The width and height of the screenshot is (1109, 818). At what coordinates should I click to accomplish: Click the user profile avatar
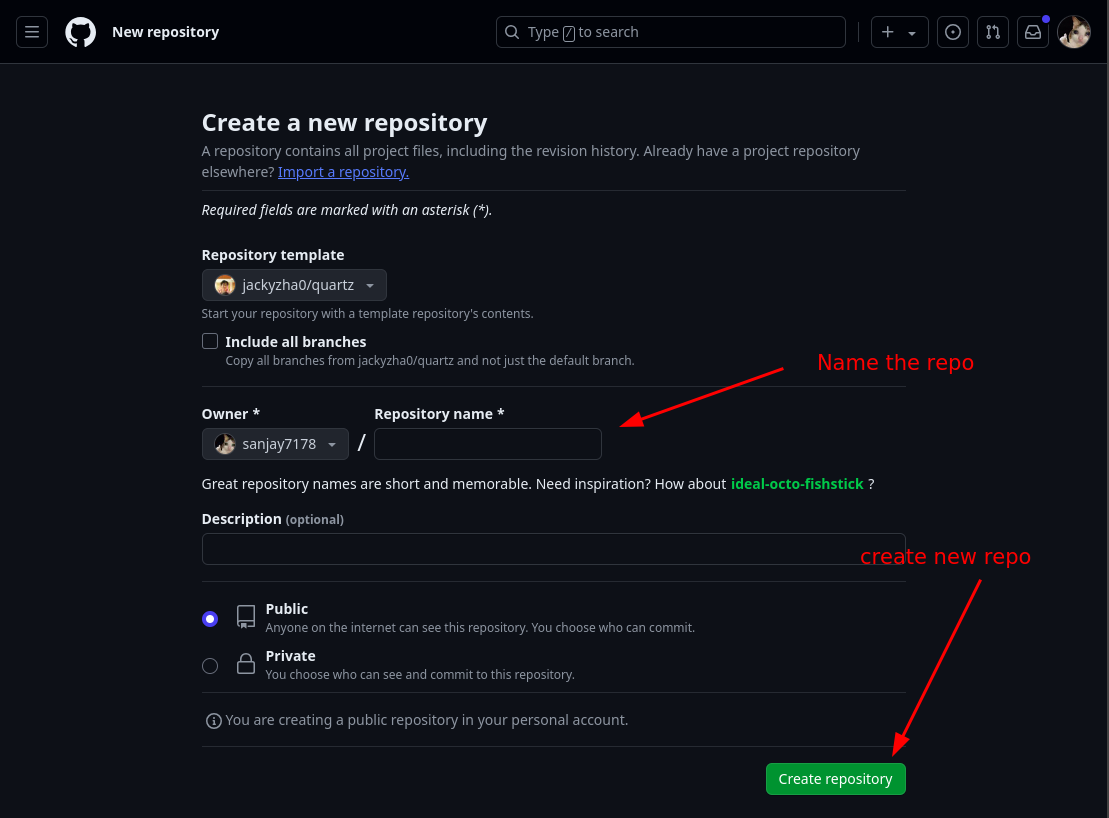coord(1074,32)
